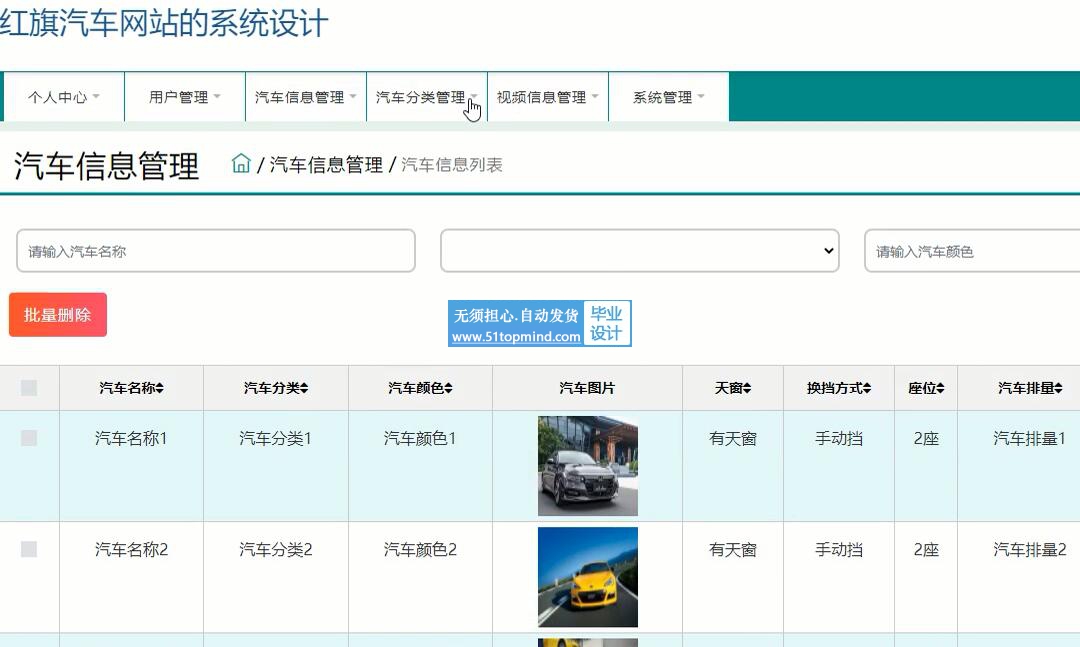
Task: Go to home via breadcrumb house icon
Action: pos(240,163)
